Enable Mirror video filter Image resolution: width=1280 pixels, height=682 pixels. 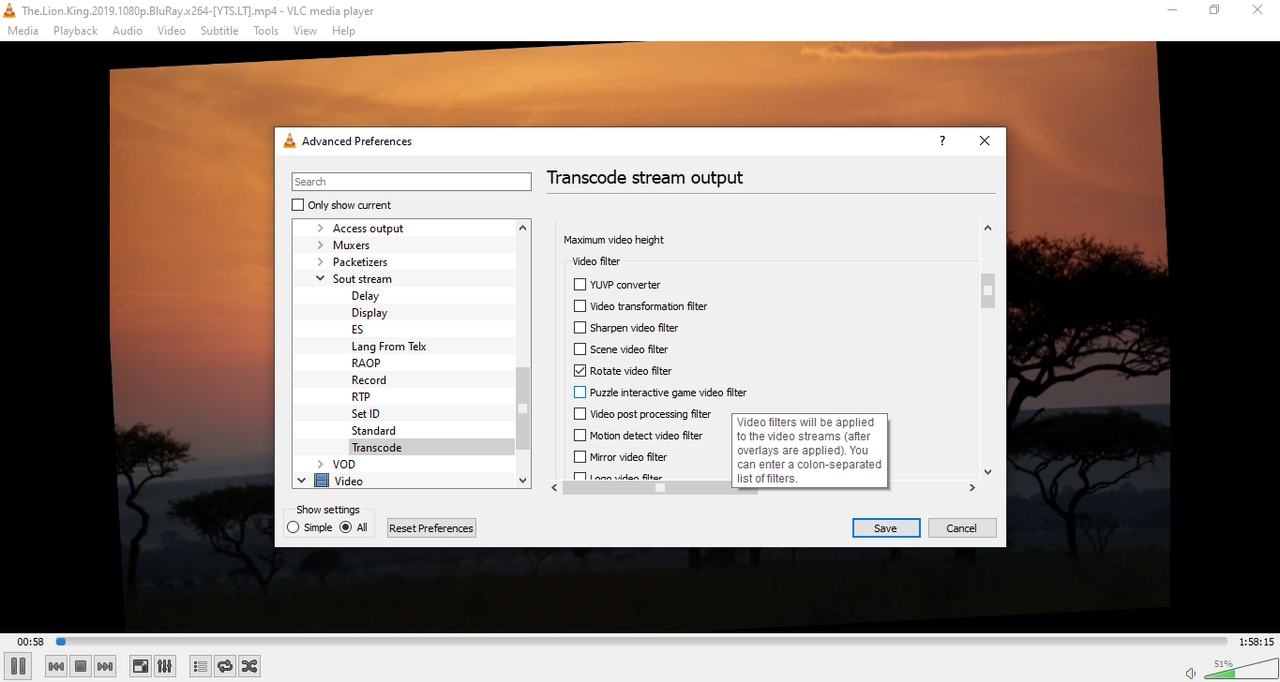[x=580, y=457]
